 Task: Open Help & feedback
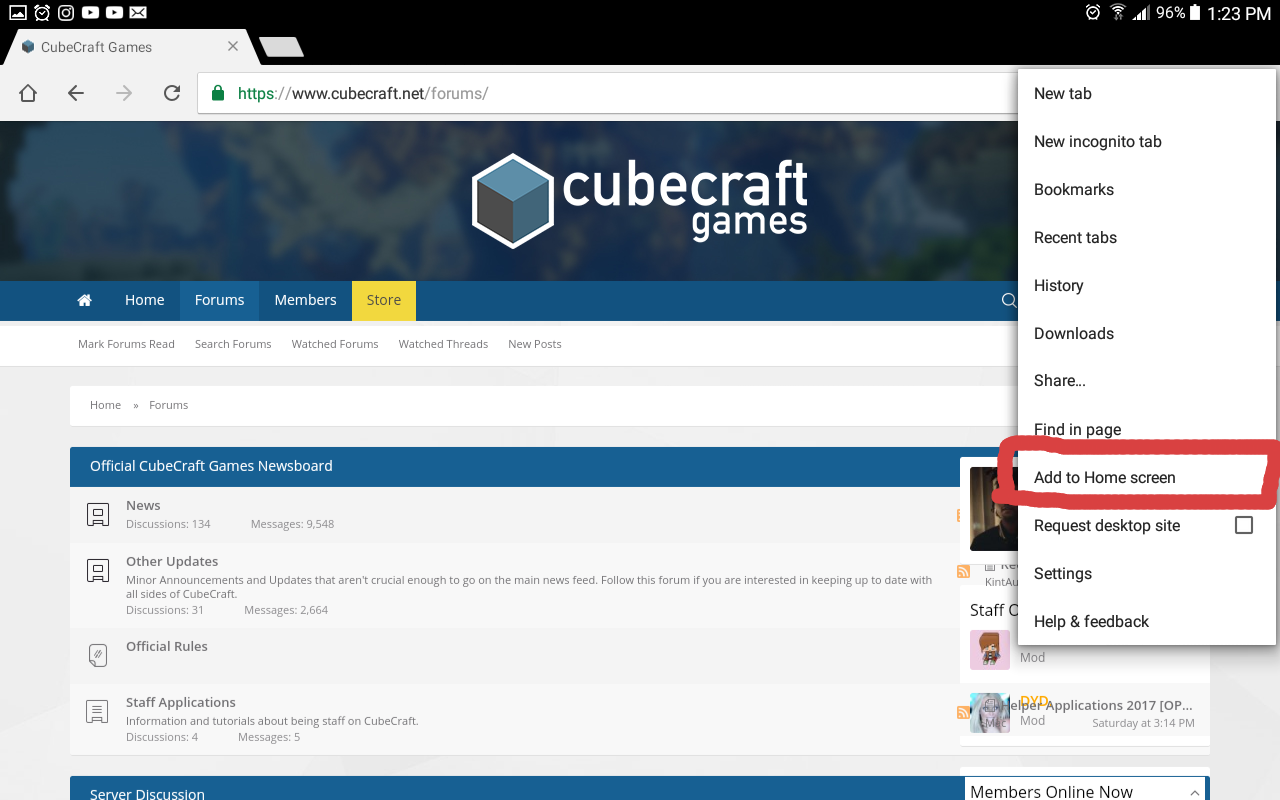[1147, 621]
